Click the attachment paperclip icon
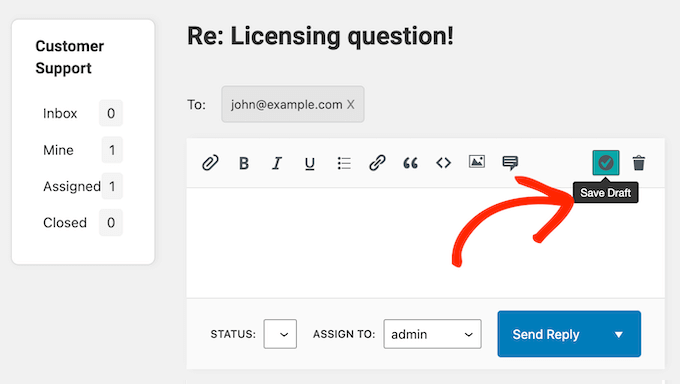Screen dimensions: 680x384 pos(210,163)
